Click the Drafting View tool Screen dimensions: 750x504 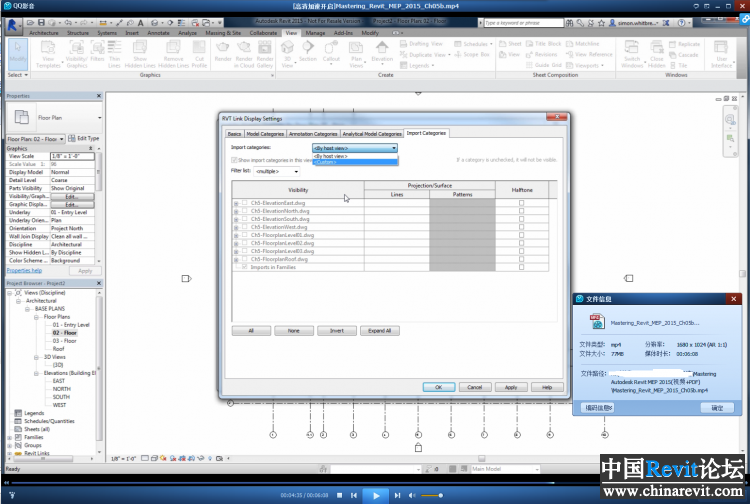421,44
